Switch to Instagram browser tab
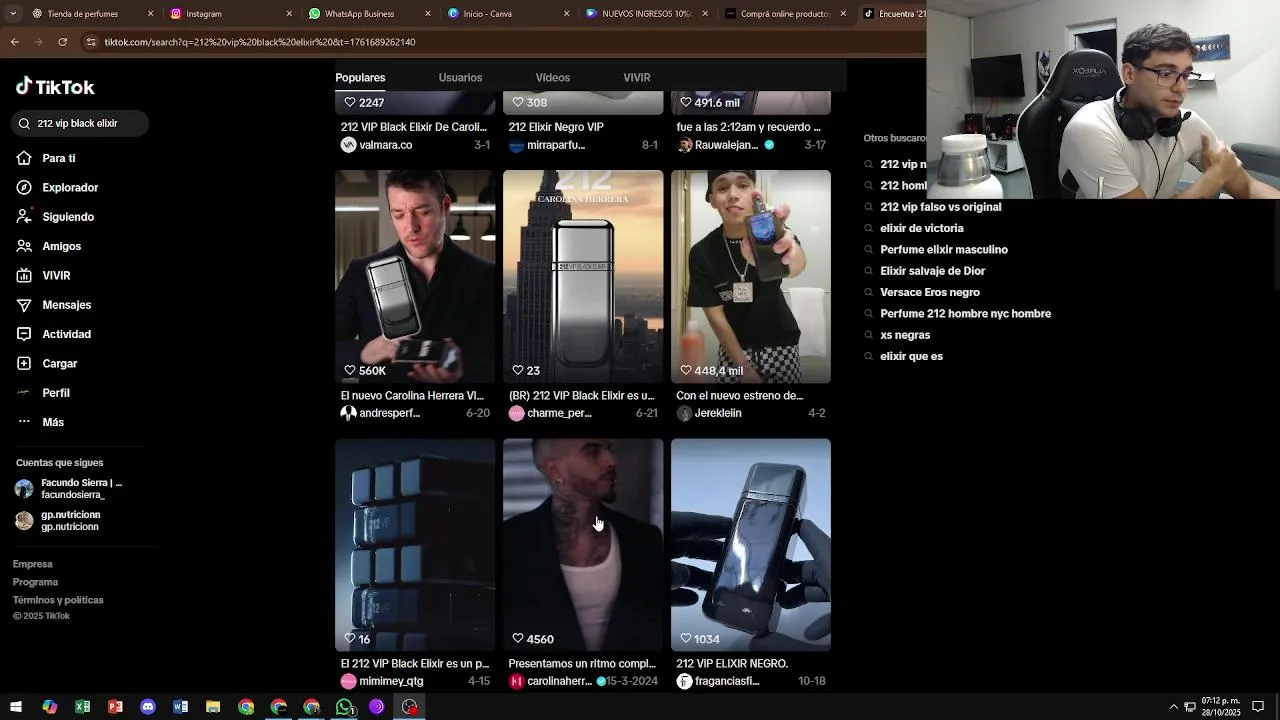This screenshot has height=720, width=1280. click(230, 14)
